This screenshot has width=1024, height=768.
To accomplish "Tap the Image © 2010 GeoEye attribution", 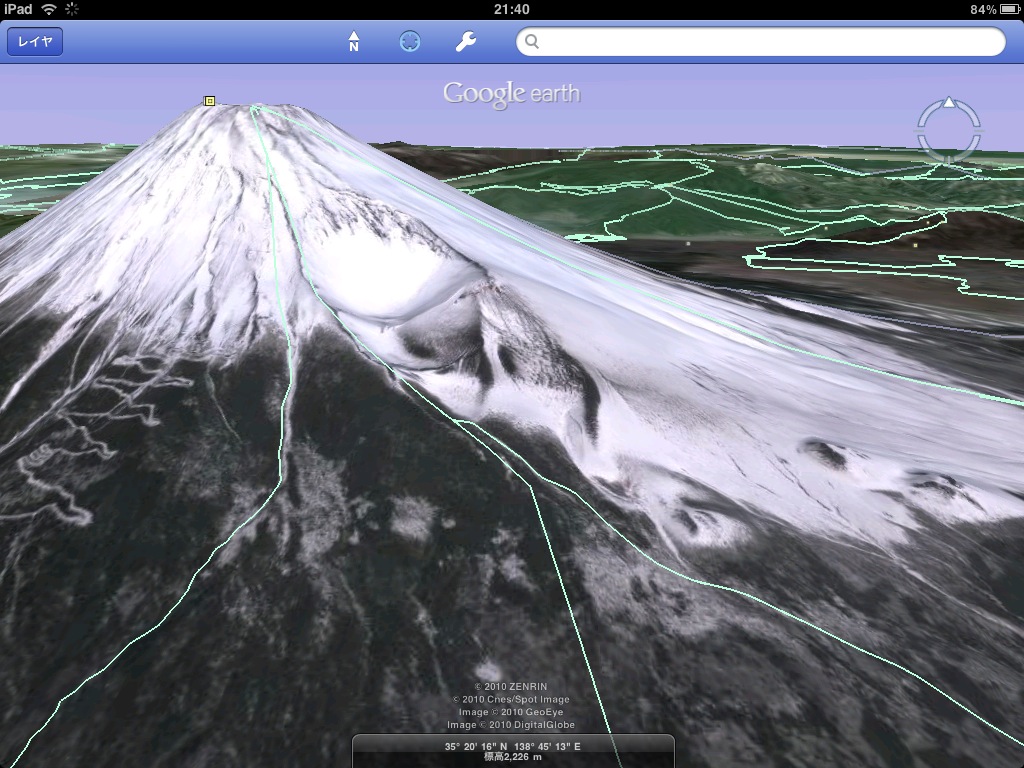I will click(x=511, y=712).
